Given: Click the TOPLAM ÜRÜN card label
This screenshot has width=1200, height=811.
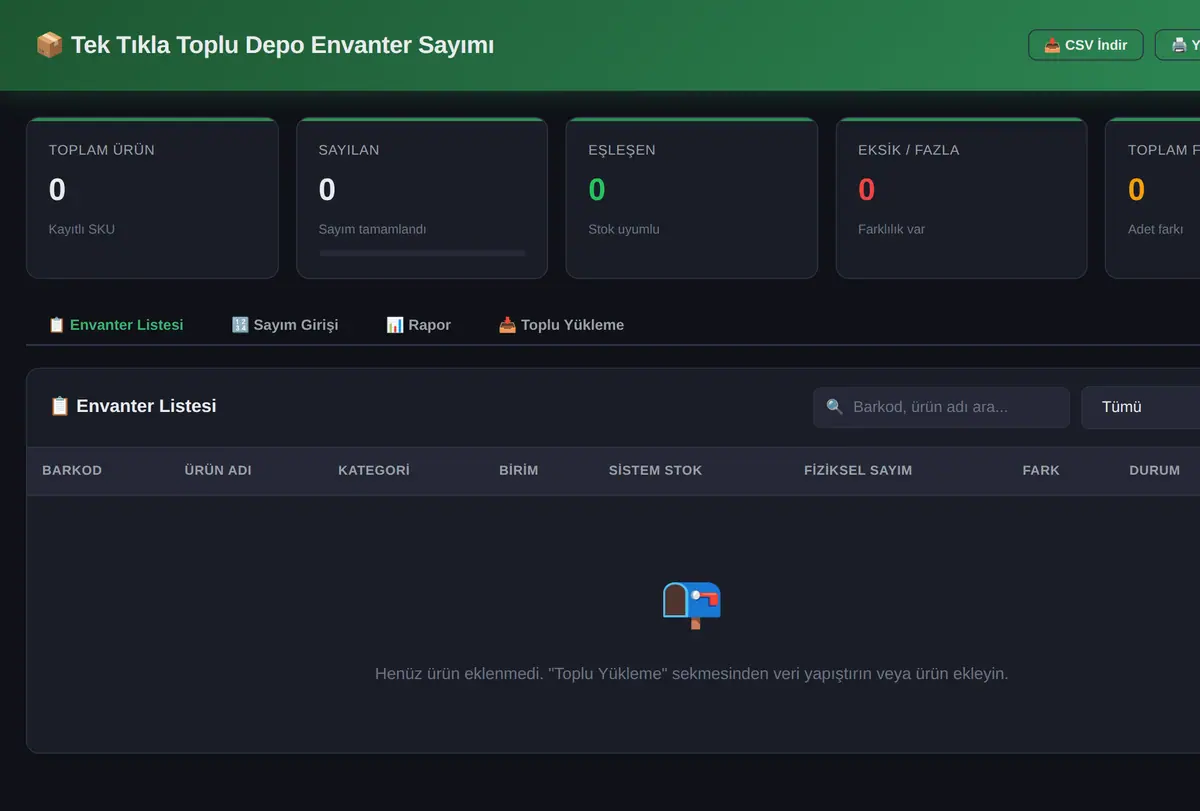Looking at the screenshot, I should click(102, 150).
